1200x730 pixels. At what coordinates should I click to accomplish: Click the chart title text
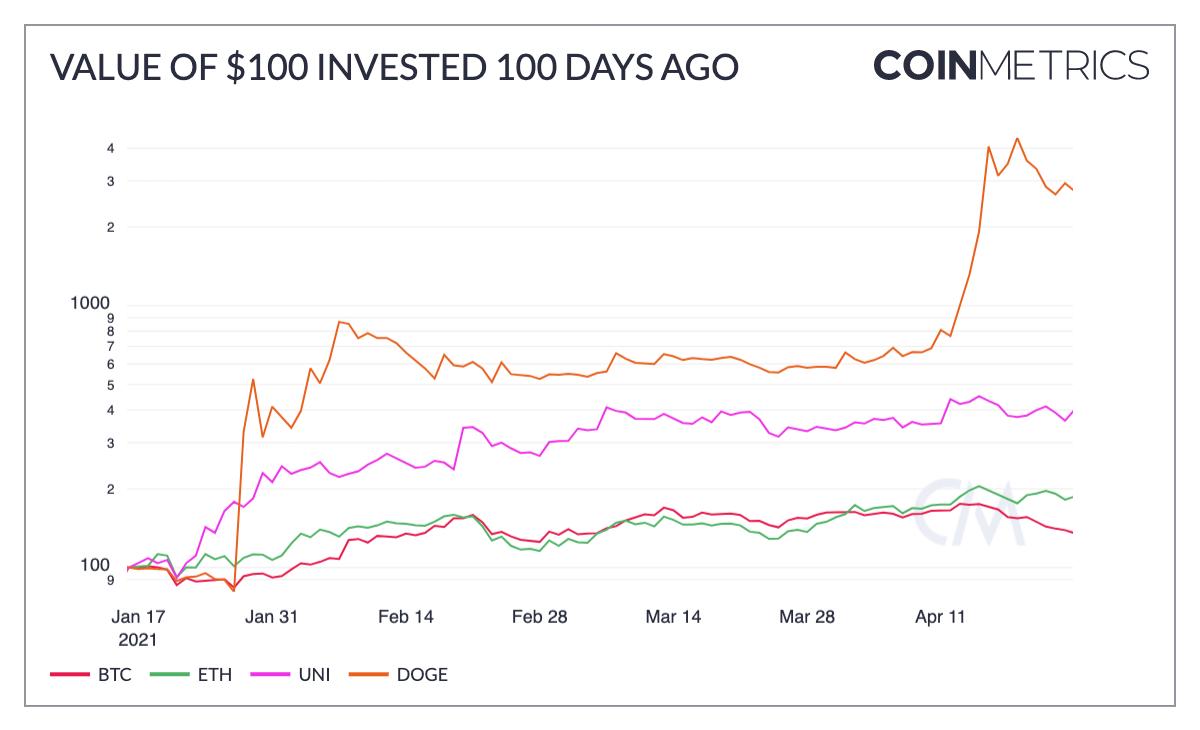point(394,67)
